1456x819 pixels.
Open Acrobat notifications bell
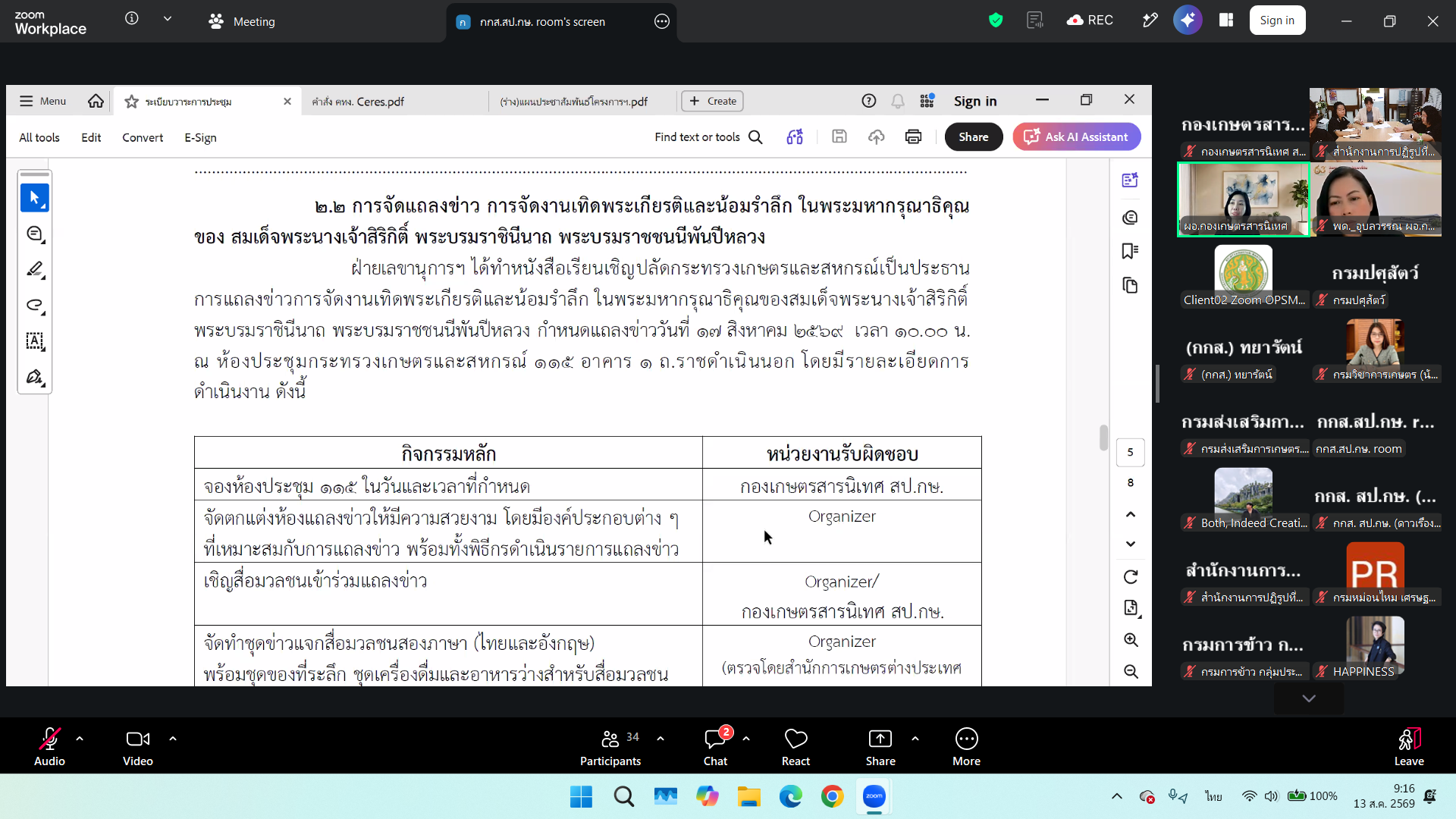[898, 101]
